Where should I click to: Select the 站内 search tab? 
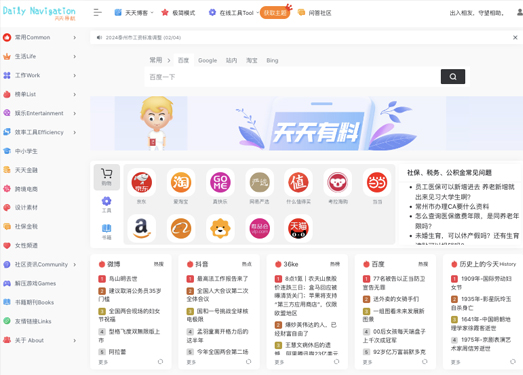click(x=231, y=60)
